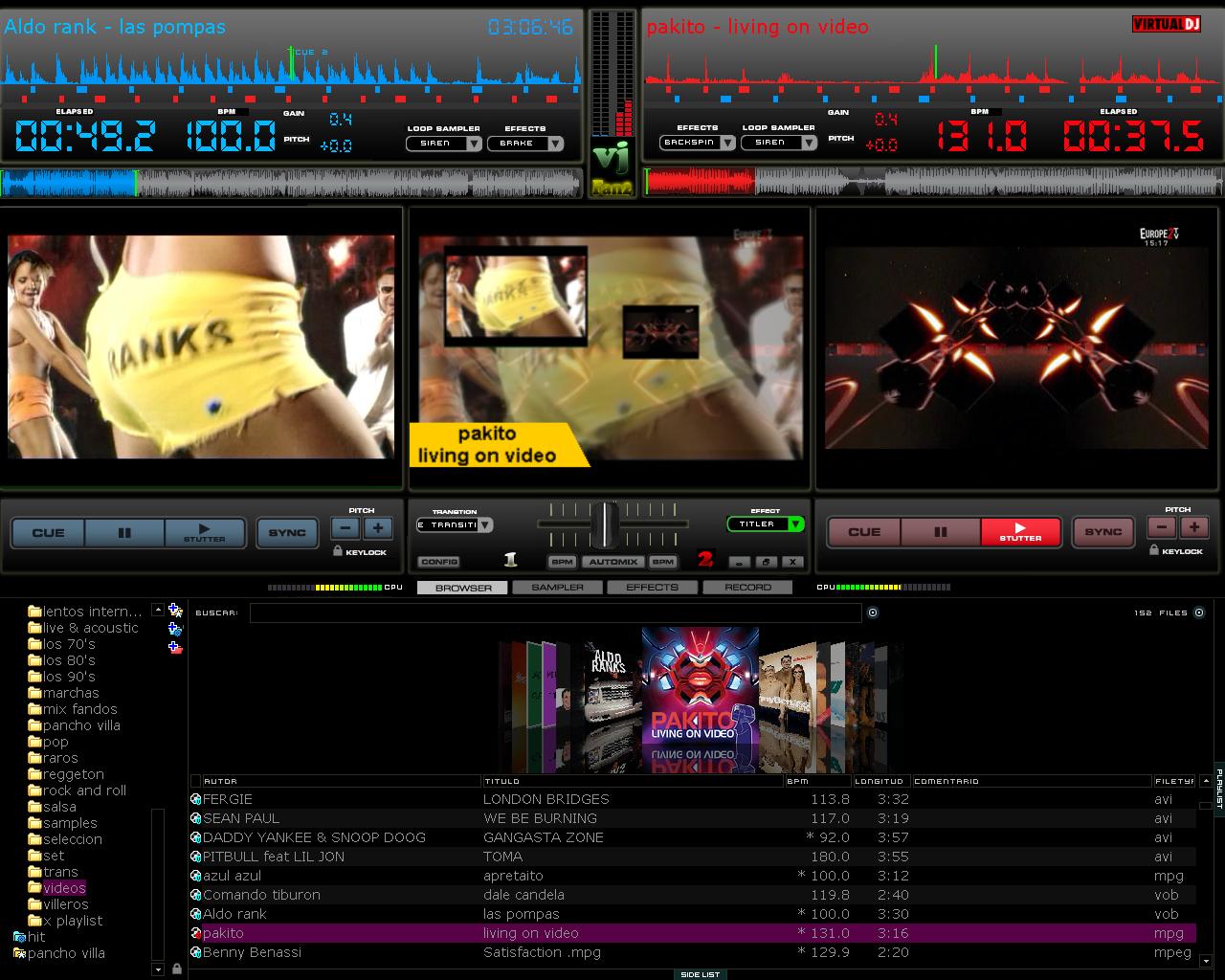Click the right BPM button beside Automix
This screenshot has height=980, width=1225.
(x=662, y=562)
